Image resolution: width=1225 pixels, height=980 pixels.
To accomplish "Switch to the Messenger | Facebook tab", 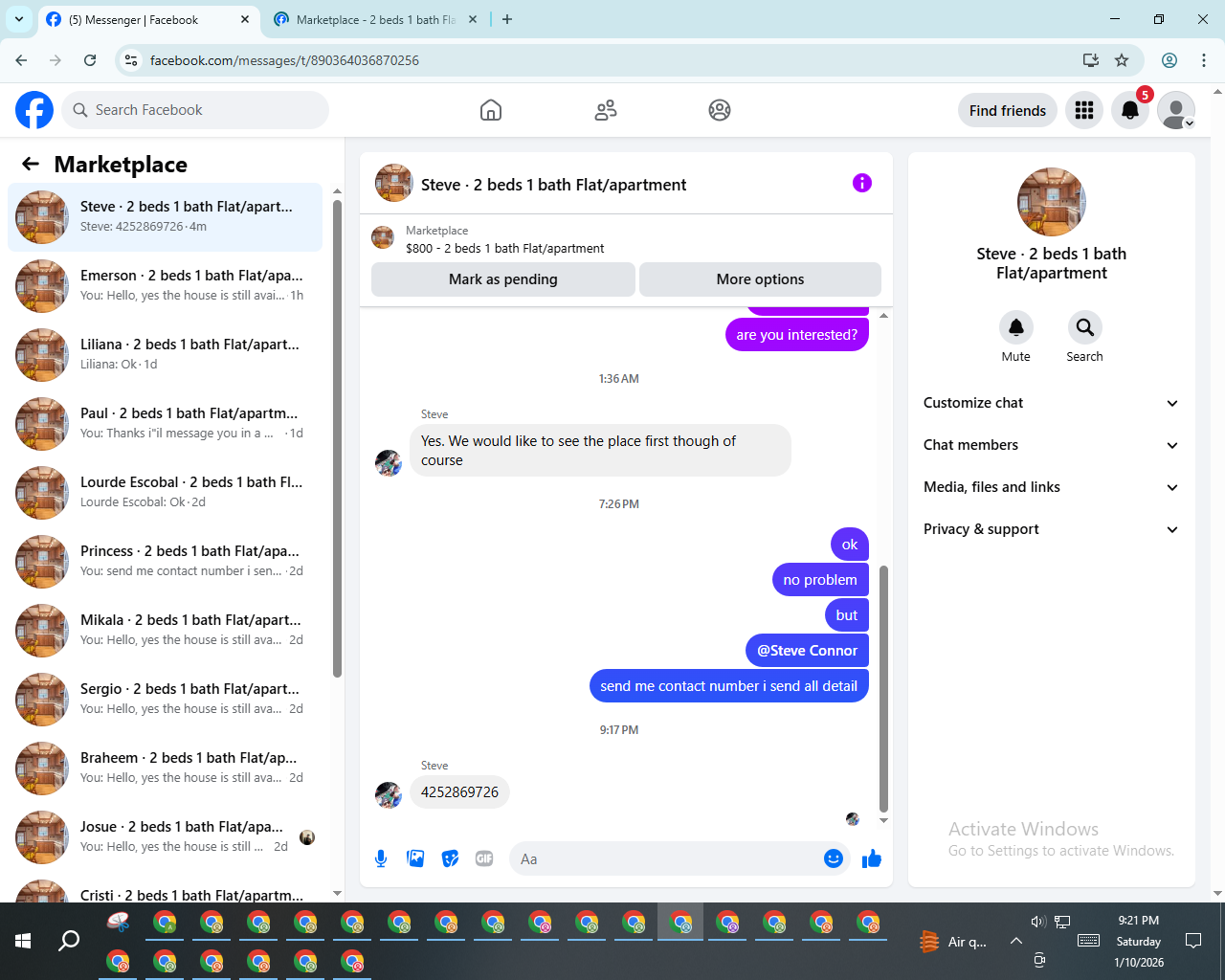I will 134,19.
